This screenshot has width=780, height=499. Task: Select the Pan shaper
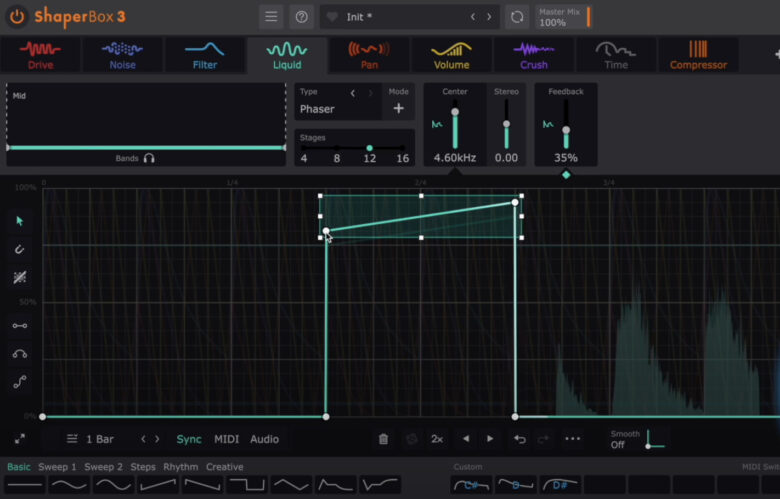pos(368,55)
